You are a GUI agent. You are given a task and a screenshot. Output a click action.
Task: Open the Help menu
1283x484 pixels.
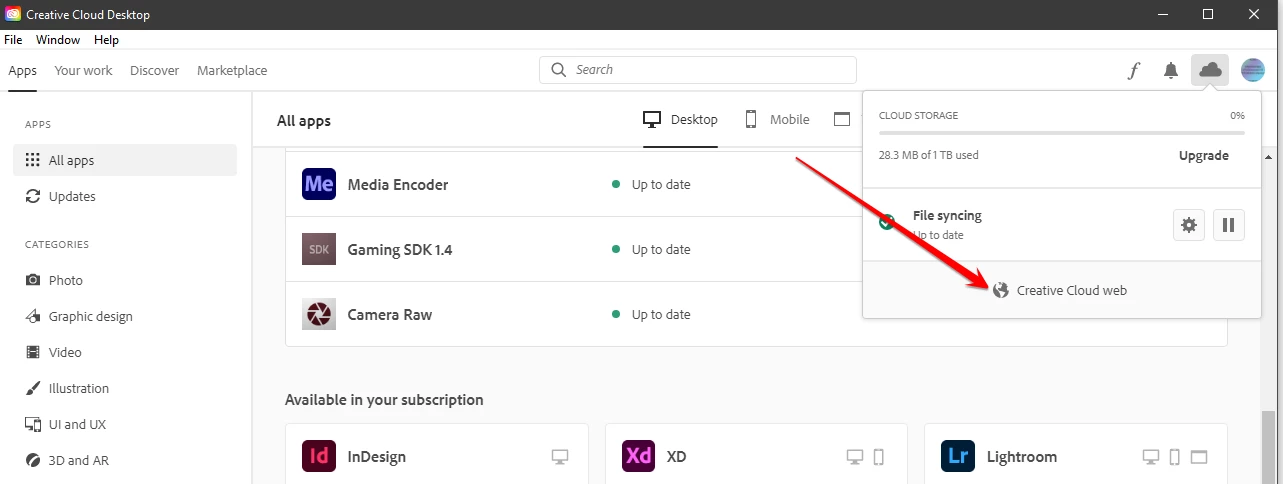click(x=106, y=40)
